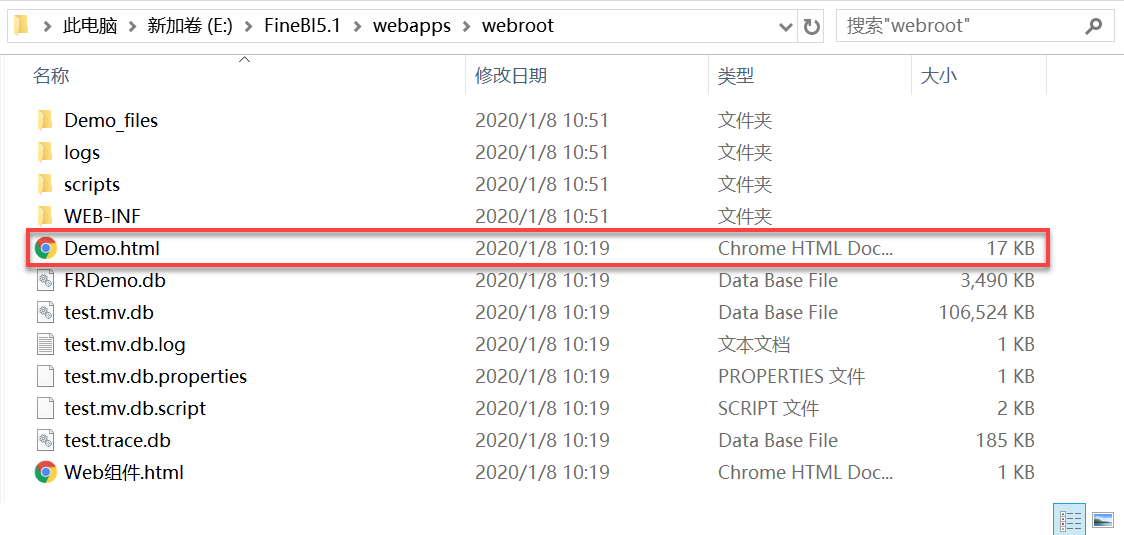The width and height of the screenshot is (1124, 535).
Task: Sort by 名称 column header
Action: click(51, 75)
